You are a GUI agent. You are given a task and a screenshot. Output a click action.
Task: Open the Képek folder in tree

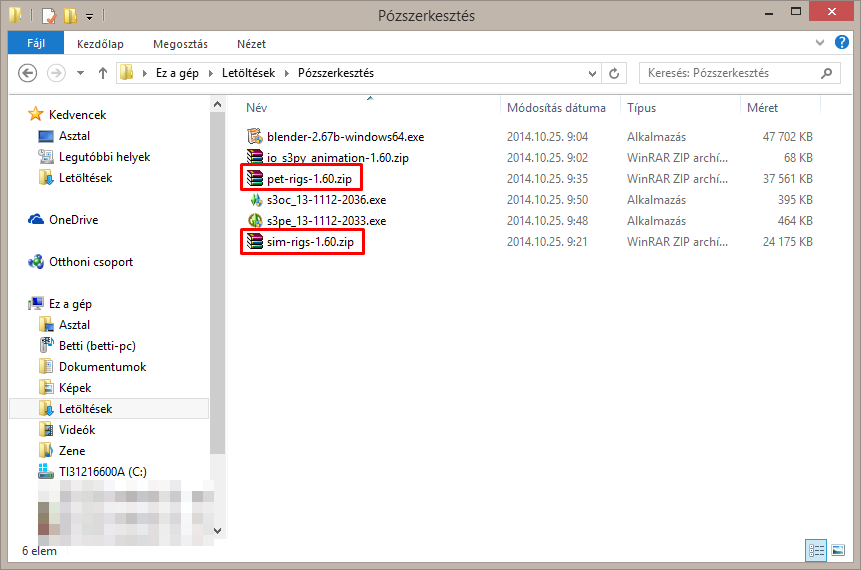(75, 388)
